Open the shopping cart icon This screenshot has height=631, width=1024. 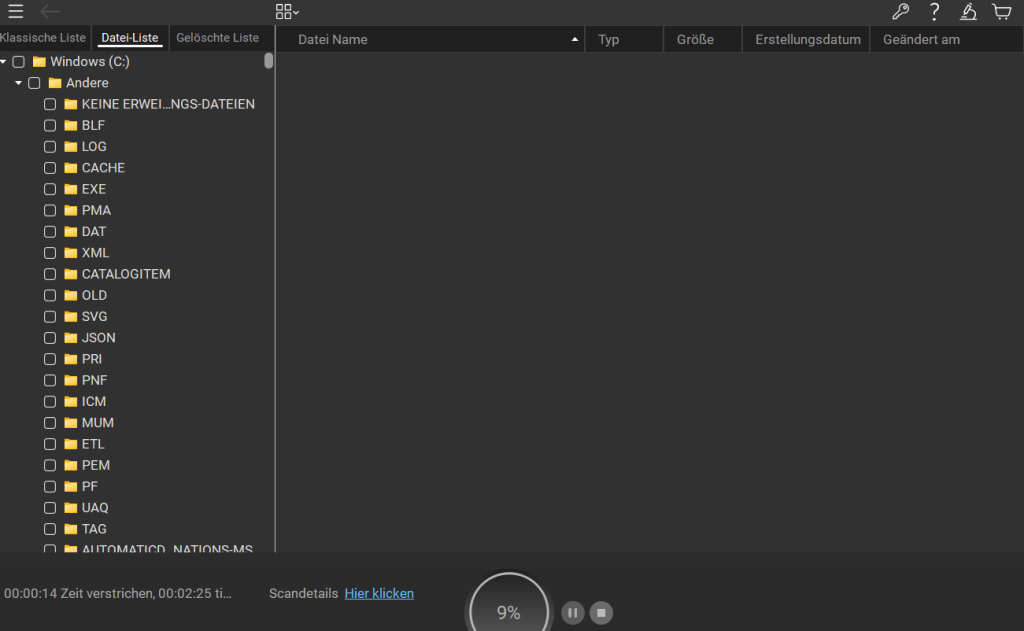pos(1001,12)
